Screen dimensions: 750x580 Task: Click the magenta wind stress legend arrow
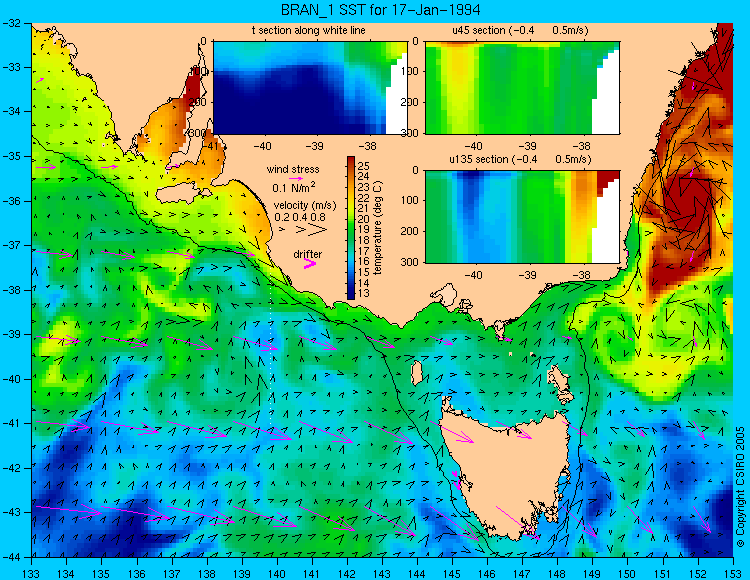[x=294, y=178]
